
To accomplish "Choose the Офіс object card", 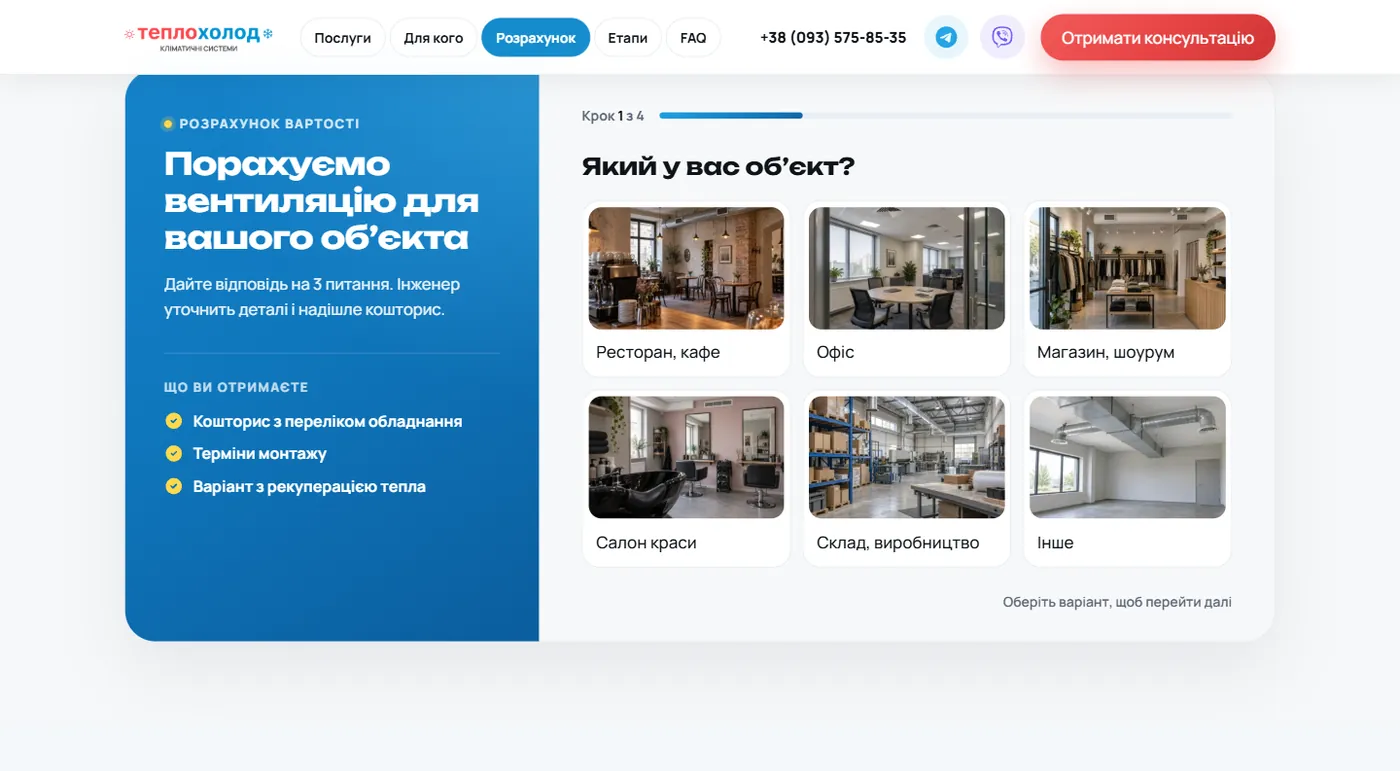I will click(x=907, y=289).
